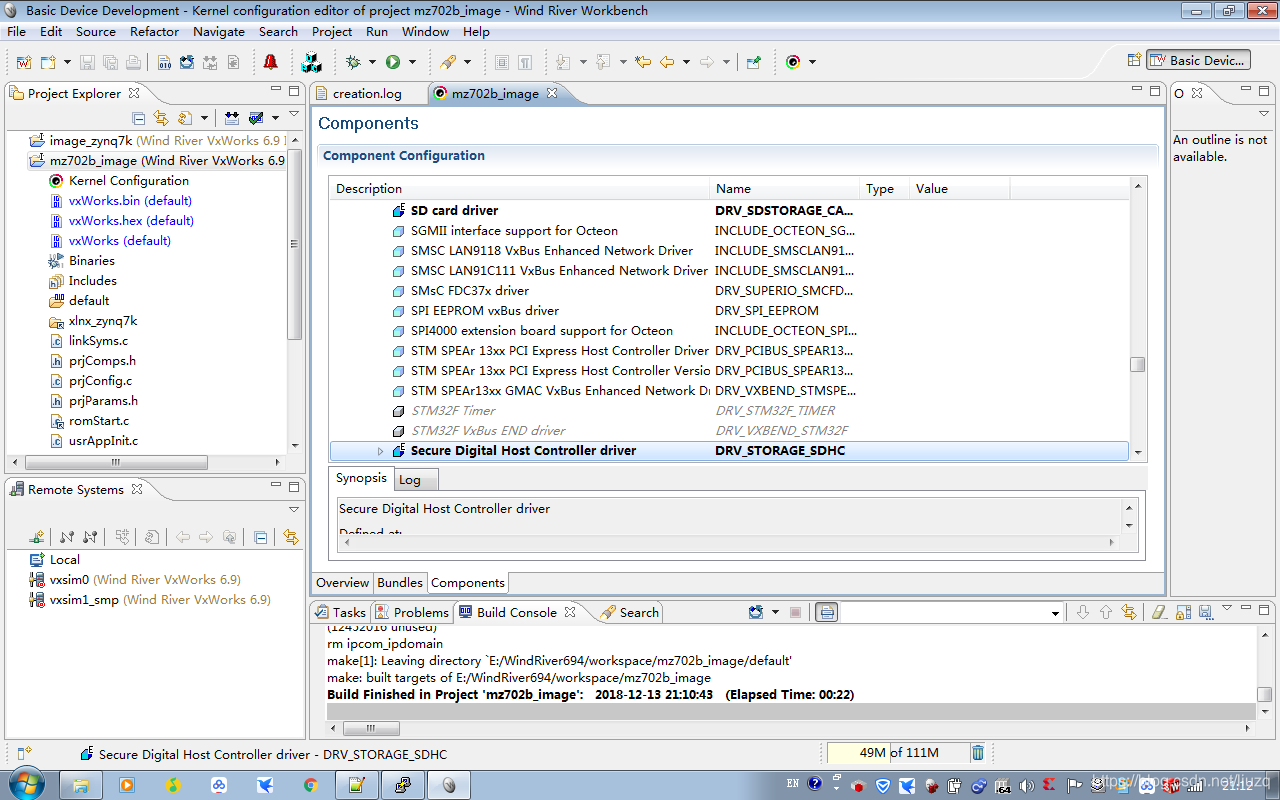Screen dimensions: 1280x800
Task: Open the Search view tab
Action: [630, 612]
